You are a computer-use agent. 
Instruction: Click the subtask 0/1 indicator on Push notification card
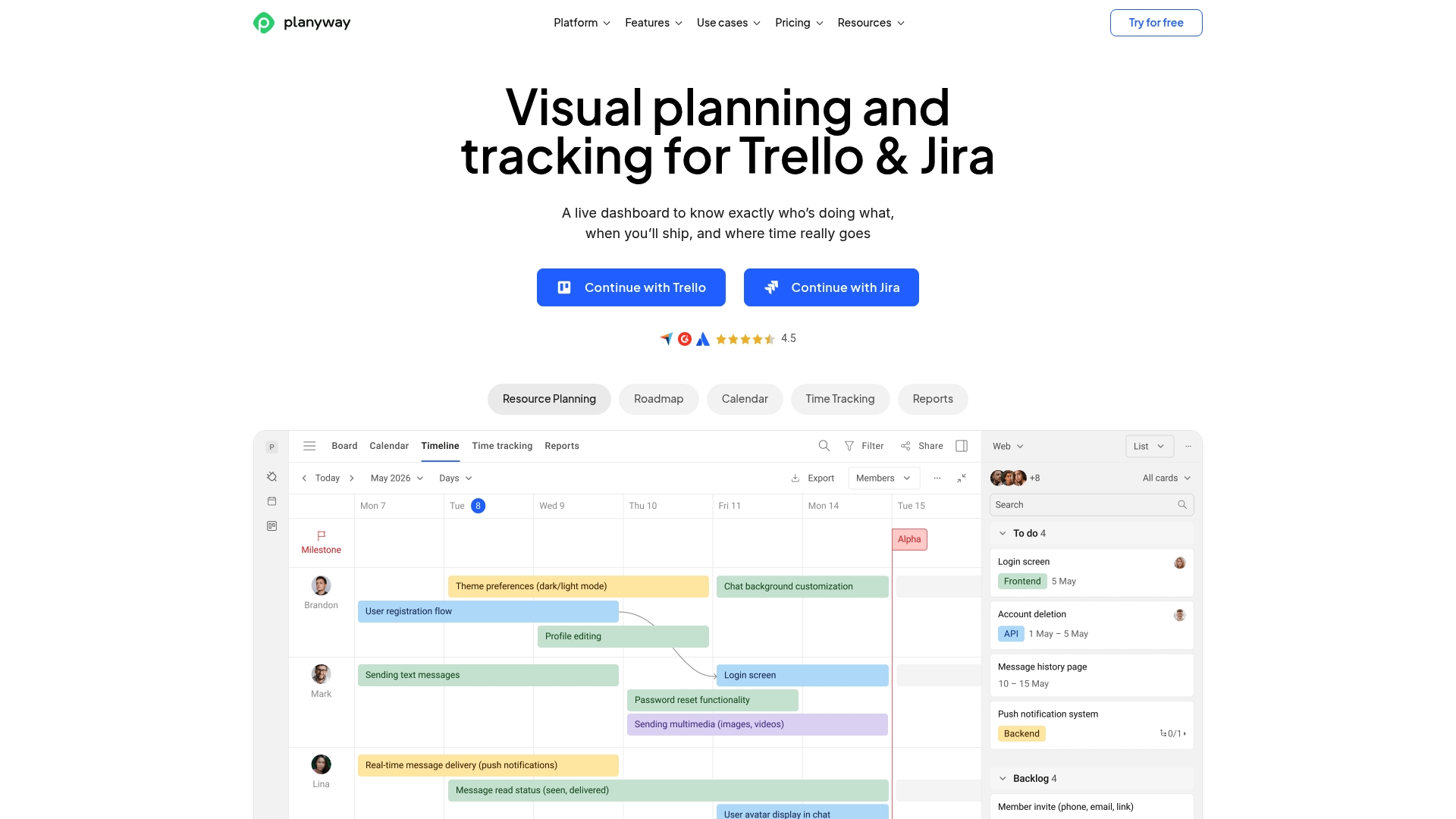click(1173, 734)
